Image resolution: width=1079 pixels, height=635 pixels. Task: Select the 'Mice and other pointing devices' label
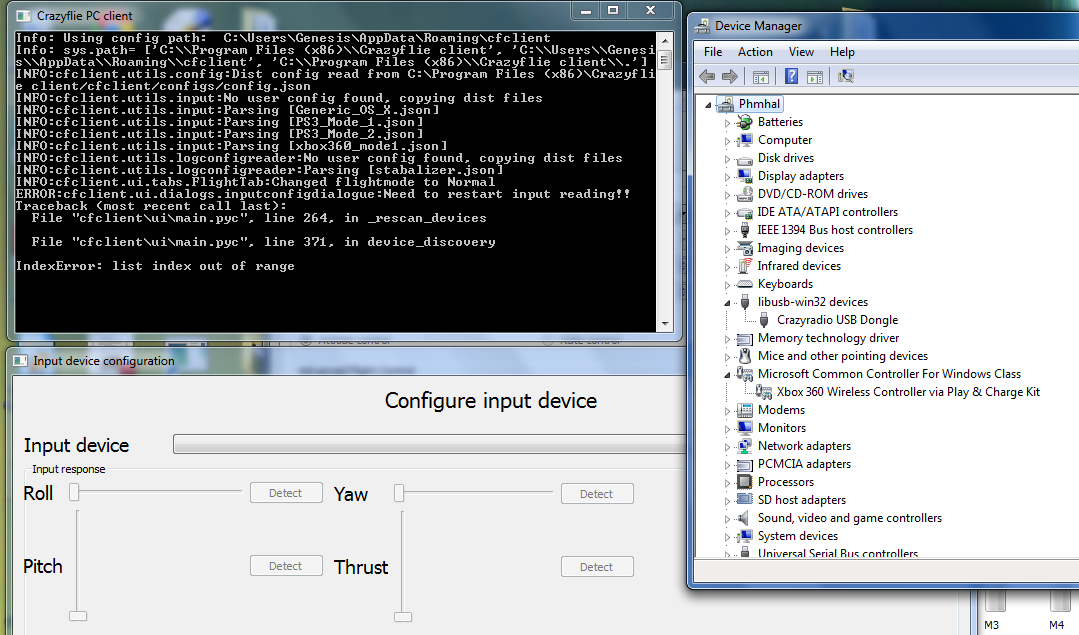click(843, 356)
